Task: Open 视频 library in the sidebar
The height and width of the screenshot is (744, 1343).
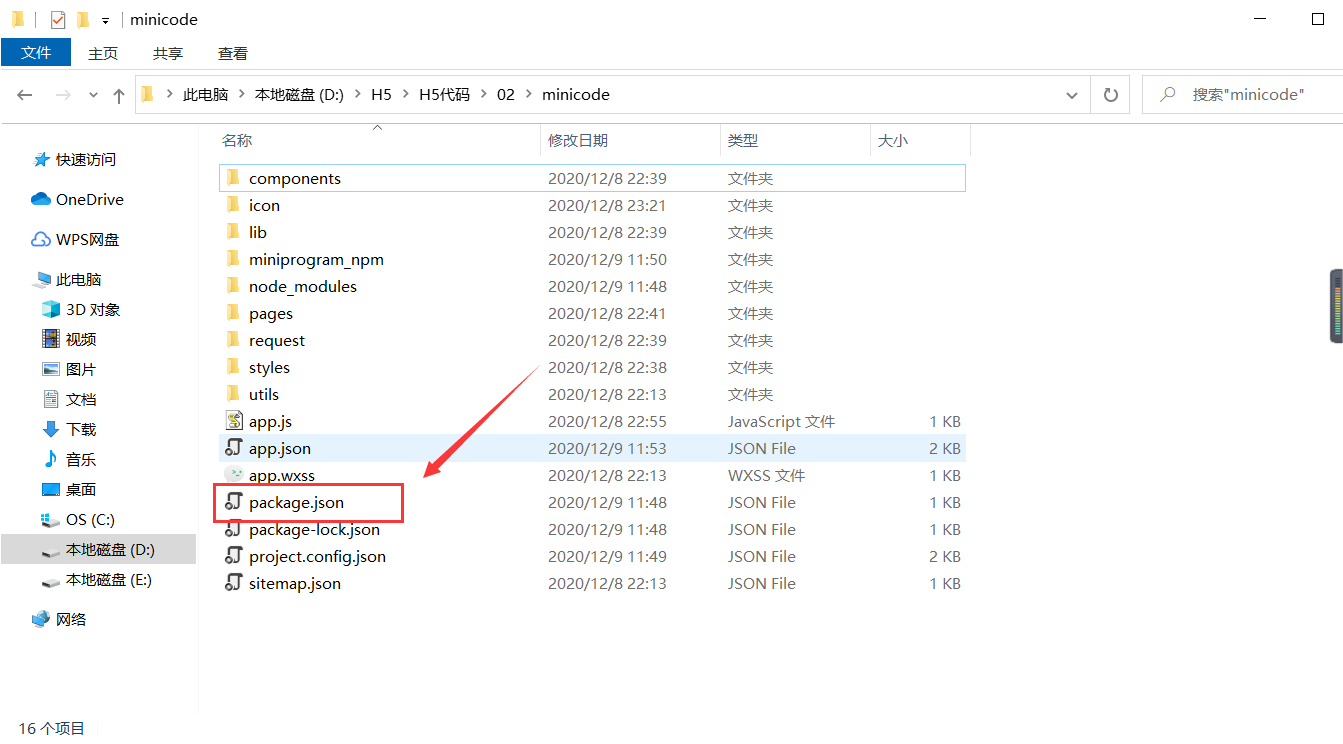Action: coord(81,340)
